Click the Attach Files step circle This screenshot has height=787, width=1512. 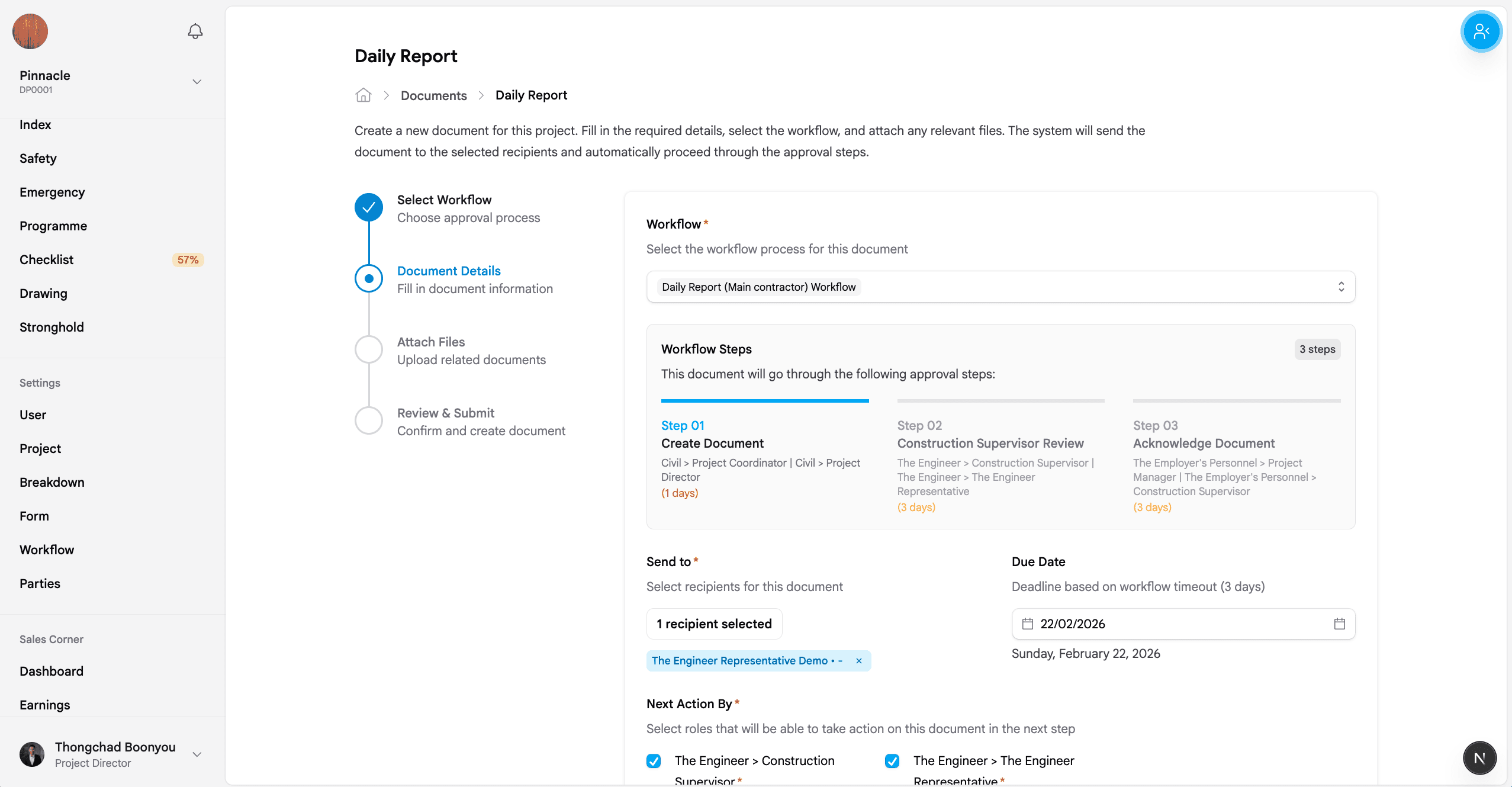click(369, 350)
